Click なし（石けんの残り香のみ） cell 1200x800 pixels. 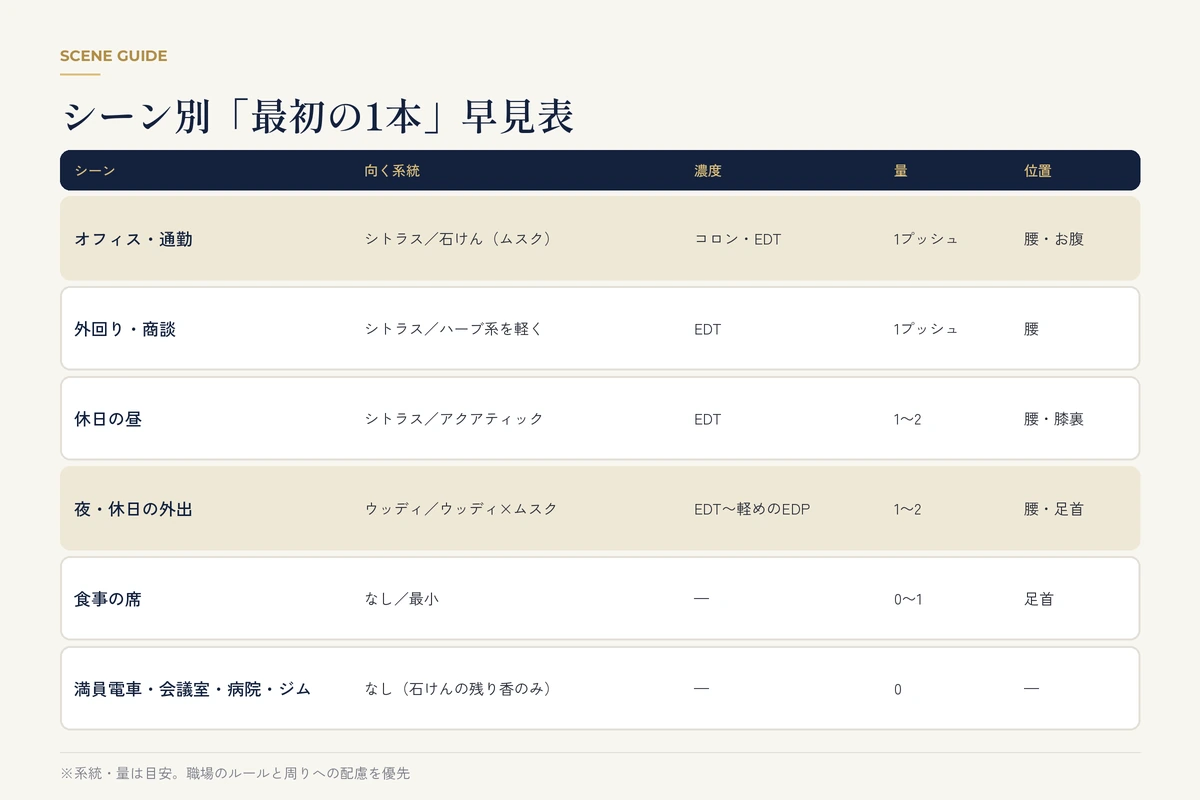tap(459, 689)
